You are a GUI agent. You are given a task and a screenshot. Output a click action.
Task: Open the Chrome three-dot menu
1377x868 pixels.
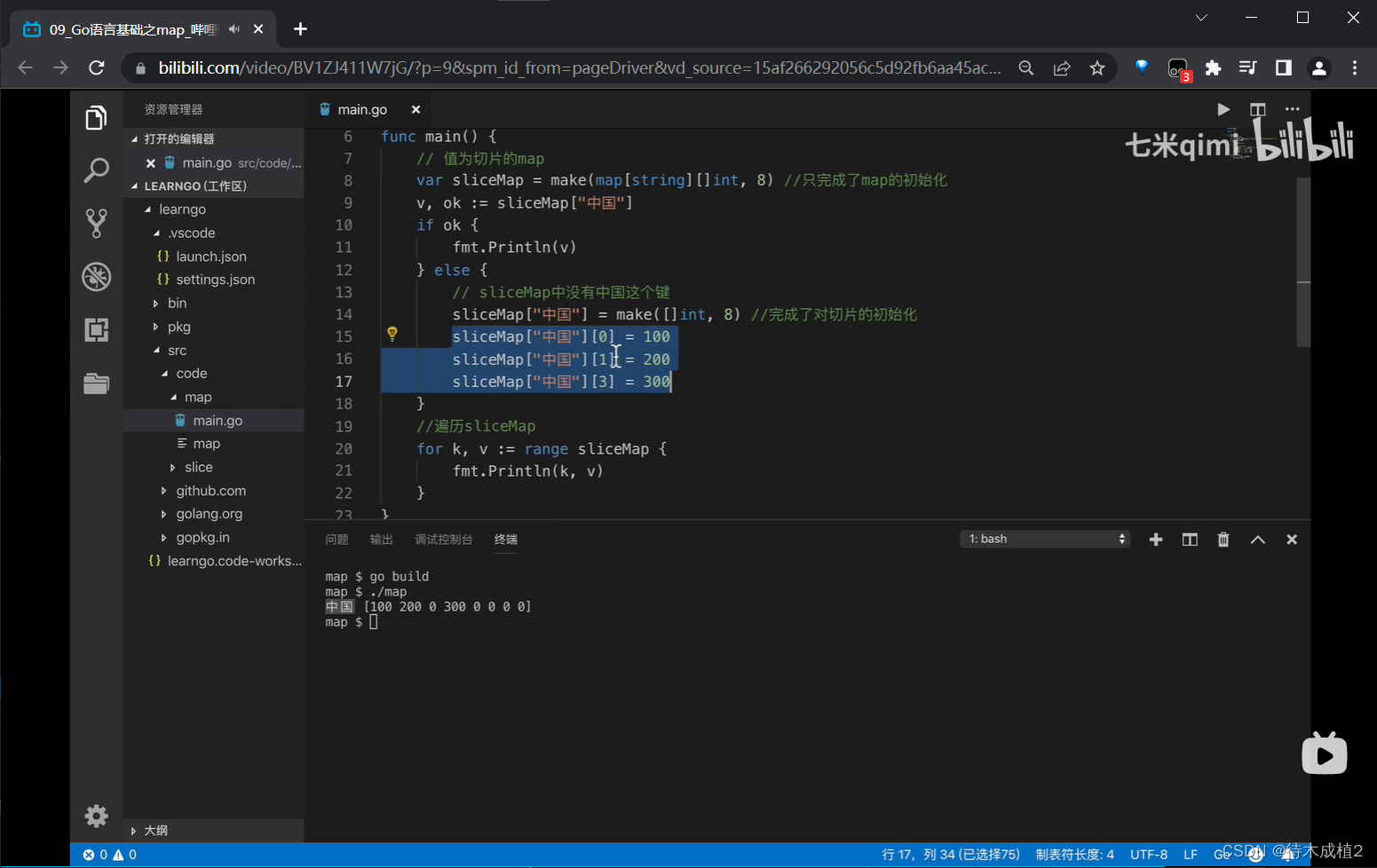tap(1355, 67)
